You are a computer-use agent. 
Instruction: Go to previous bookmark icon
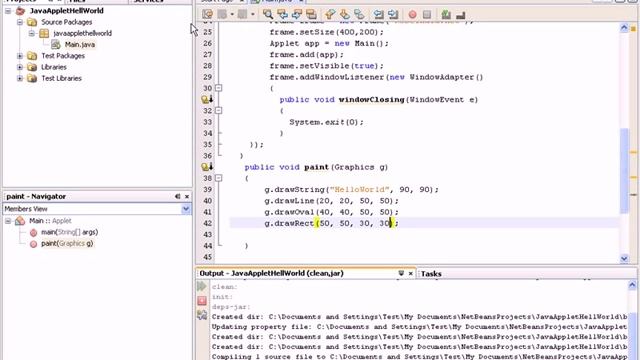pyautogui.click(x=330, y=15)
